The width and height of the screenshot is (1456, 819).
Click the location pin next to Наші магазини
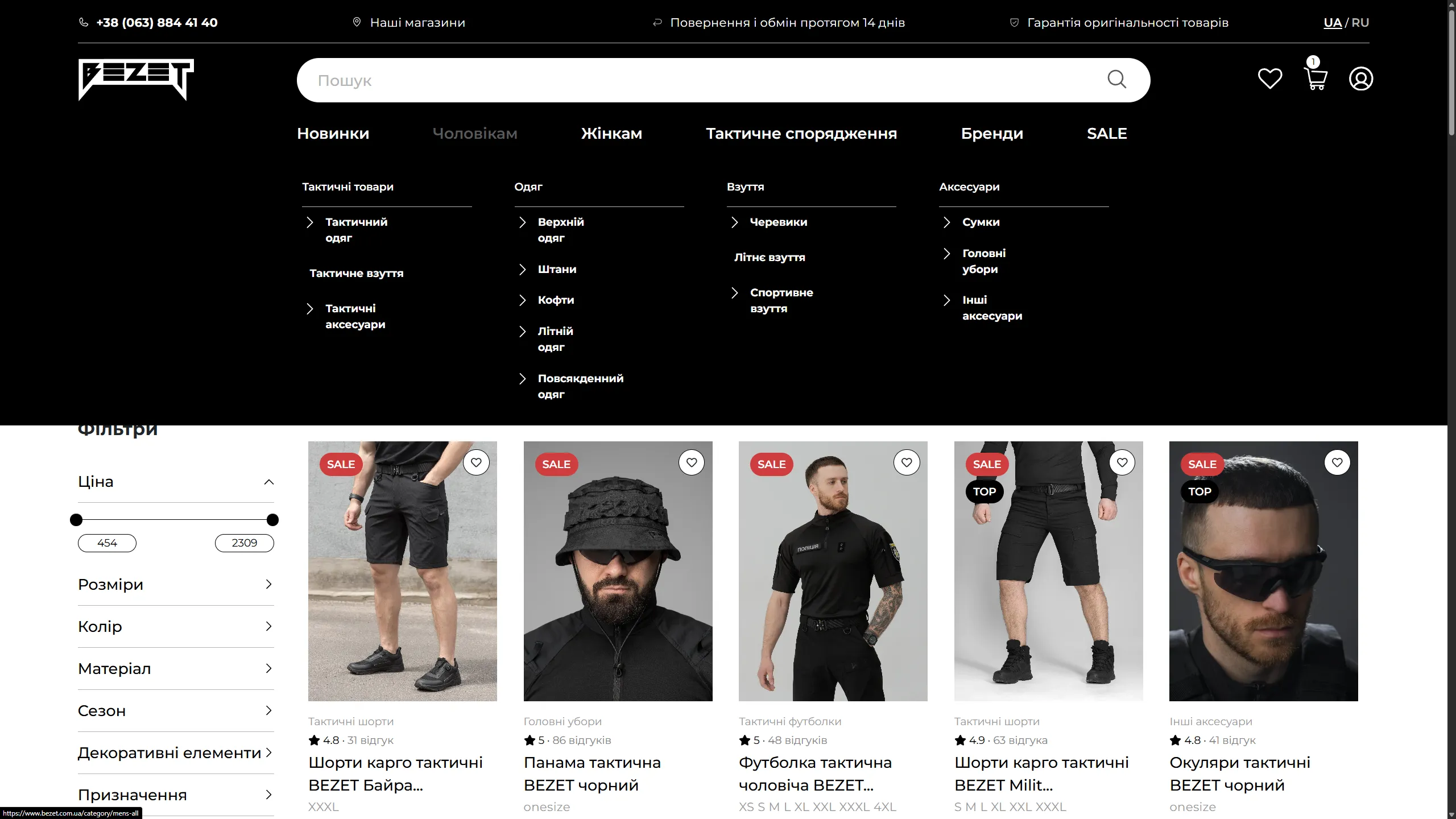click(357, 22)
